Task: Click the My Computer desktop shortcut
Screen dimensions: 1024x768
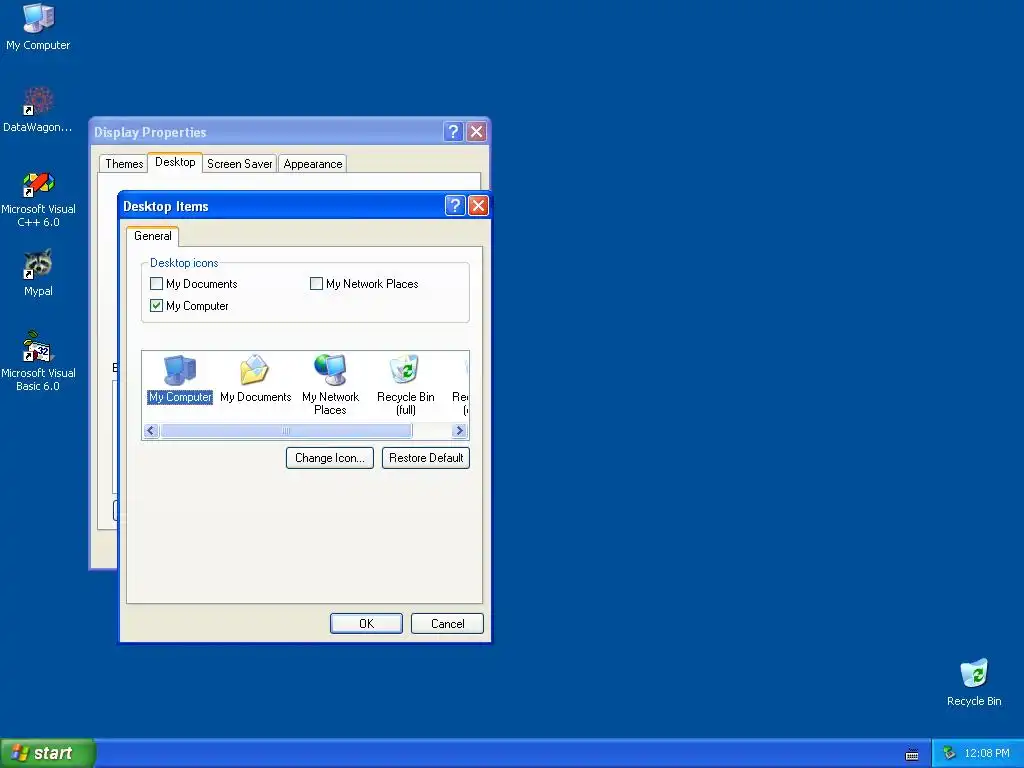Action: click(38, 27)
